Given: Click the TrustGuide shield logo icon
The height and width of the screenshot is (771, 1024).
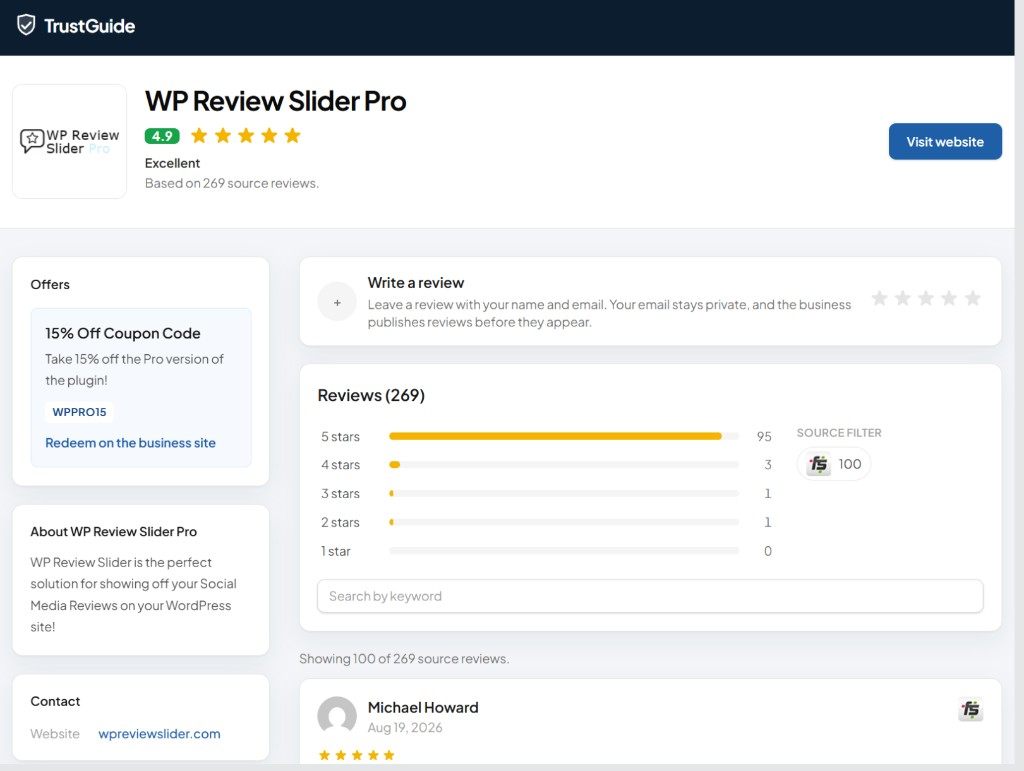Looking at the screenshot, I should pyautogui.click(x=26, y=25).
